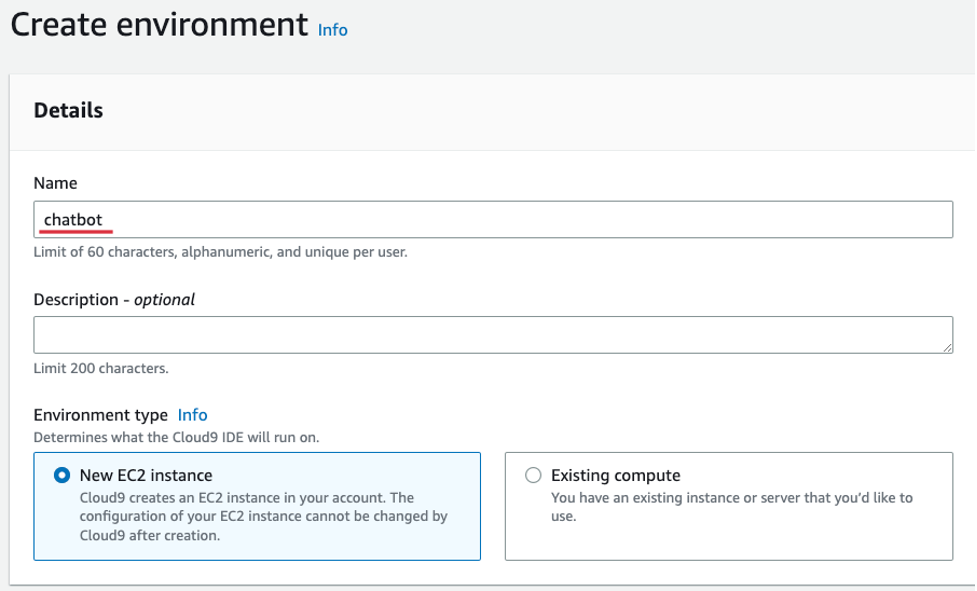
Task: Select the Existing compute radio button
Action: coord(533,476)
